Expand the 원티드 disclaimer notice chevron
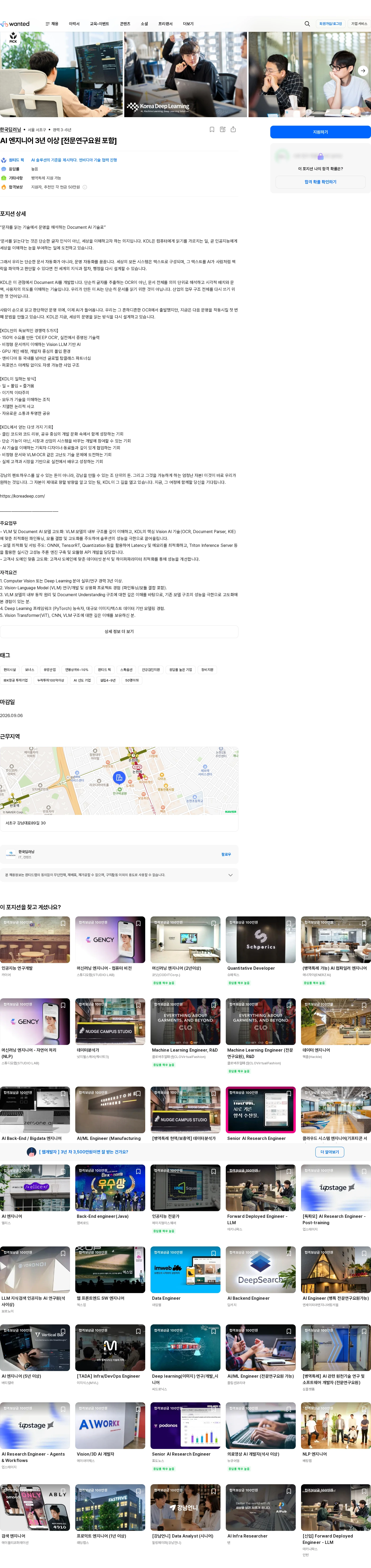Screen dimensions: 371x1568 point(230,875)
